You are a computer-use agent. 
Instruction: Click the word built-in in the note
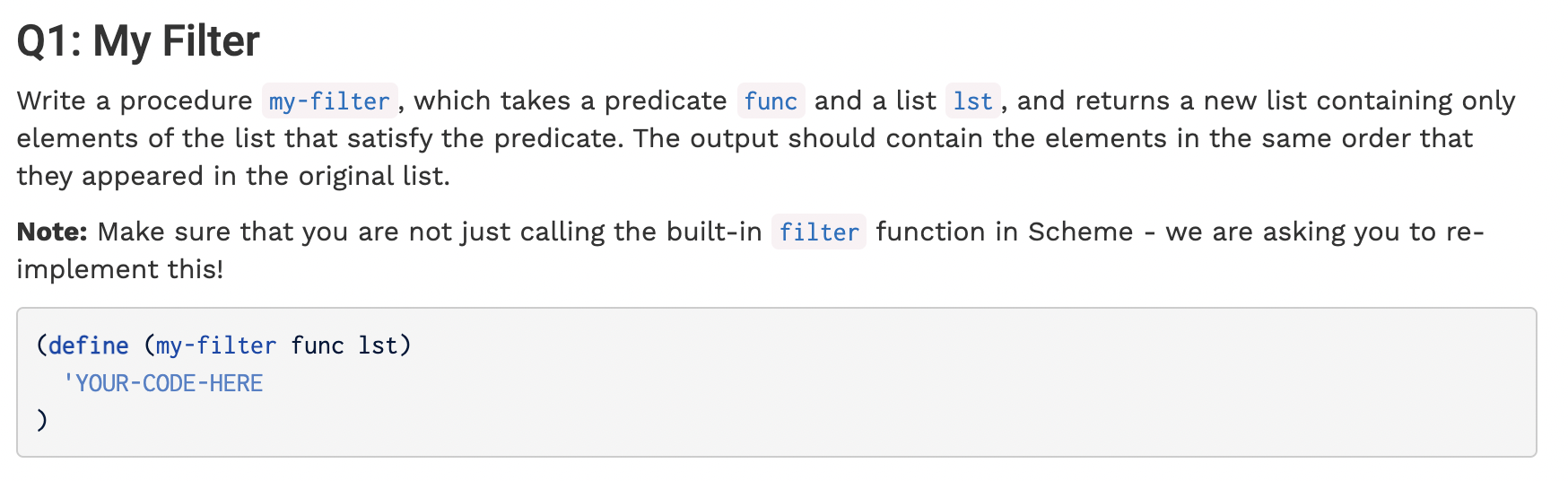[714, 232]
